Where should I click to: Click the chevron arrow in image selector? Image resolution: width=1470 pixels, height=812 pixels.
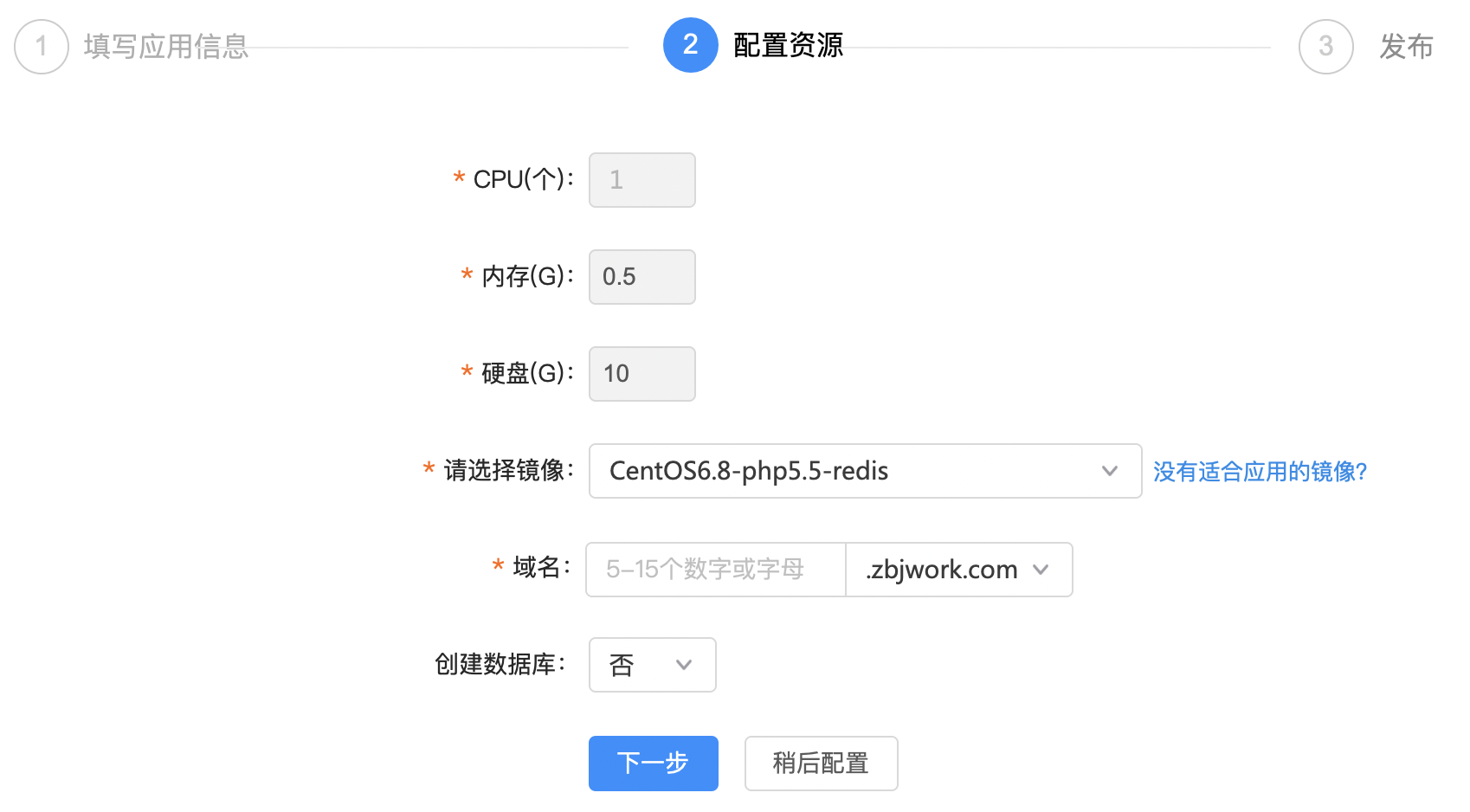pos(1110,471)
